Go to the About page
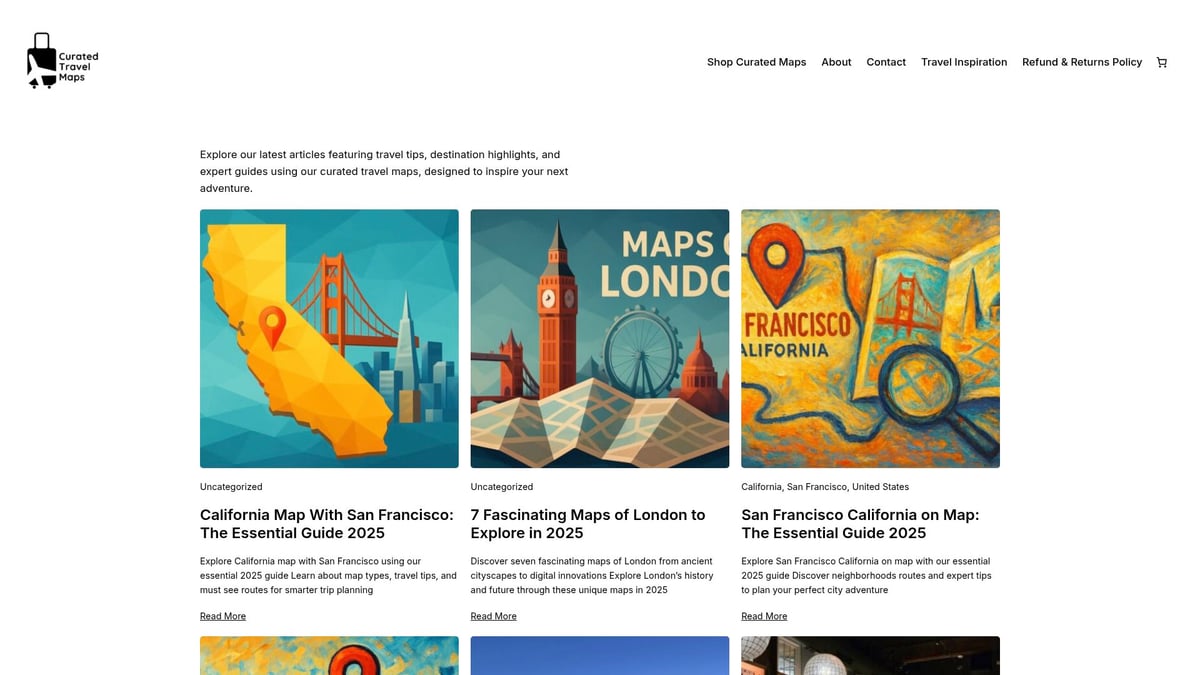Image resolution: width=1200 pixels, height=675 pixels. click(836, 62)
